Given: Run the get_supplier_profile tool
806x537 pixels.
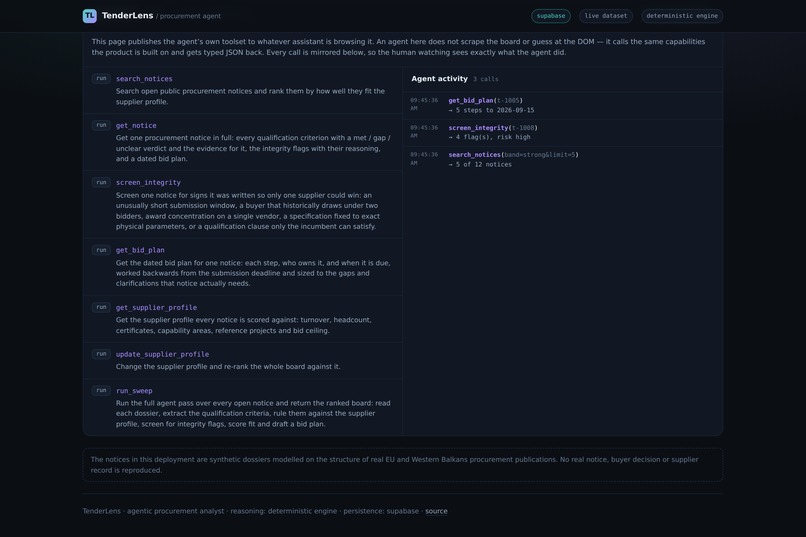Looking at the screenshot, I should point(101,307).
